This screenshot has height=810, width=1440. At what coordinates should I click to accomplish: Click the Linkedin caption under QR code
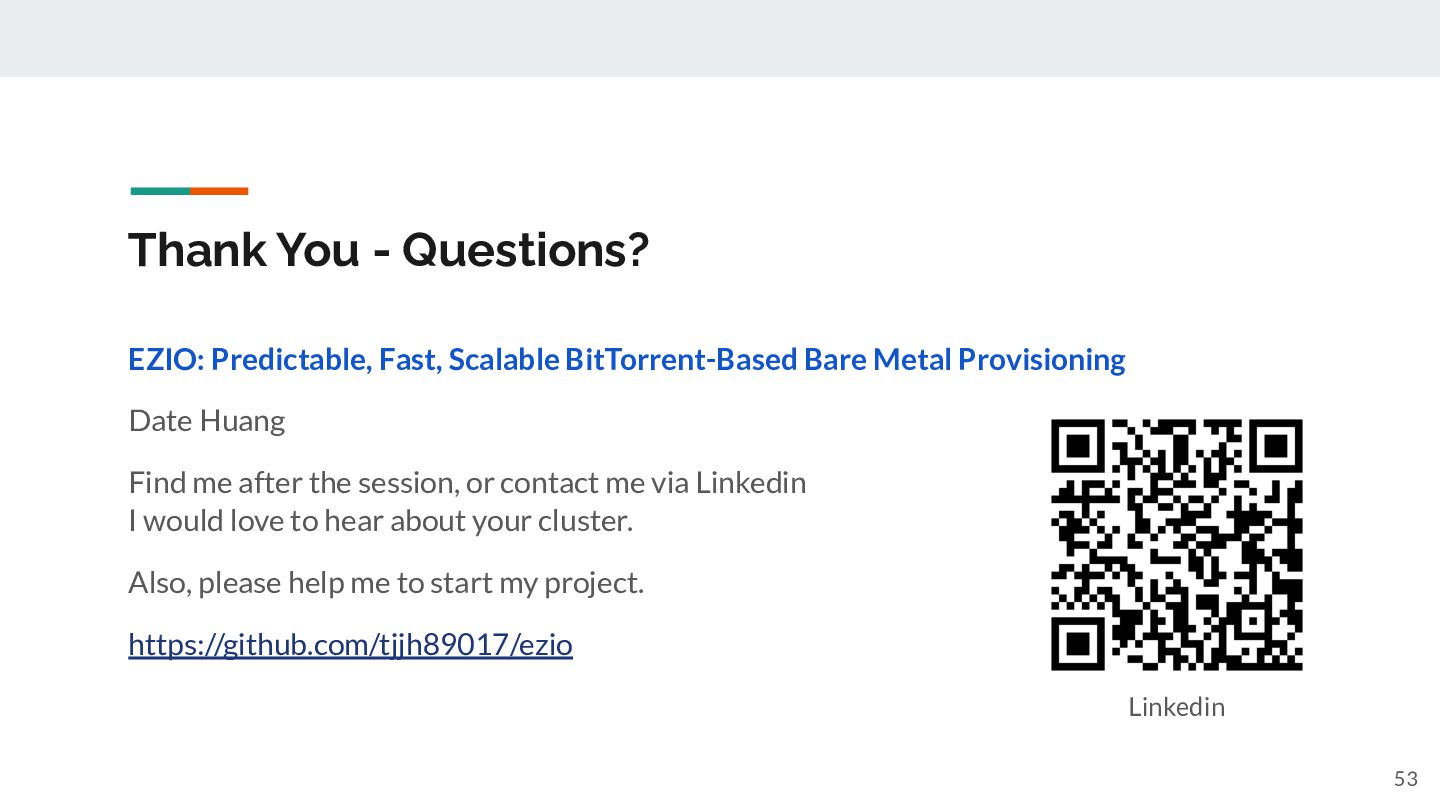point(1176,707)
